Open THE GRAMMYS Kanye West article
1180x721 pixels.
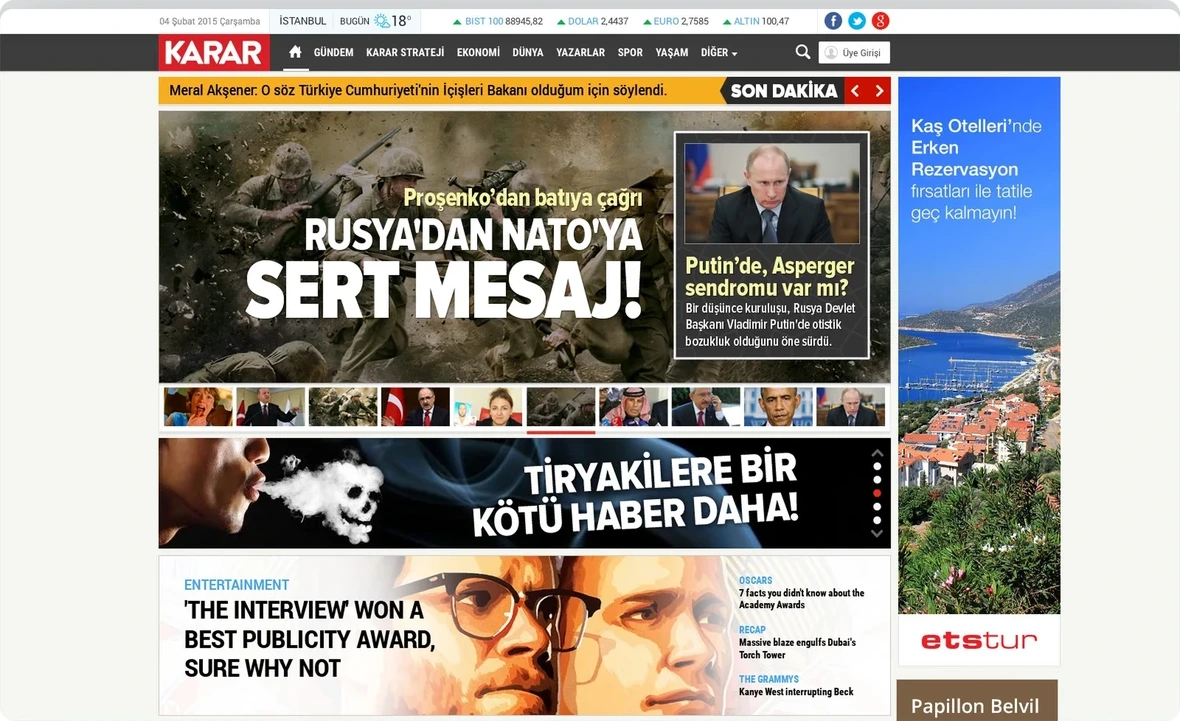(x=796, y=686)
